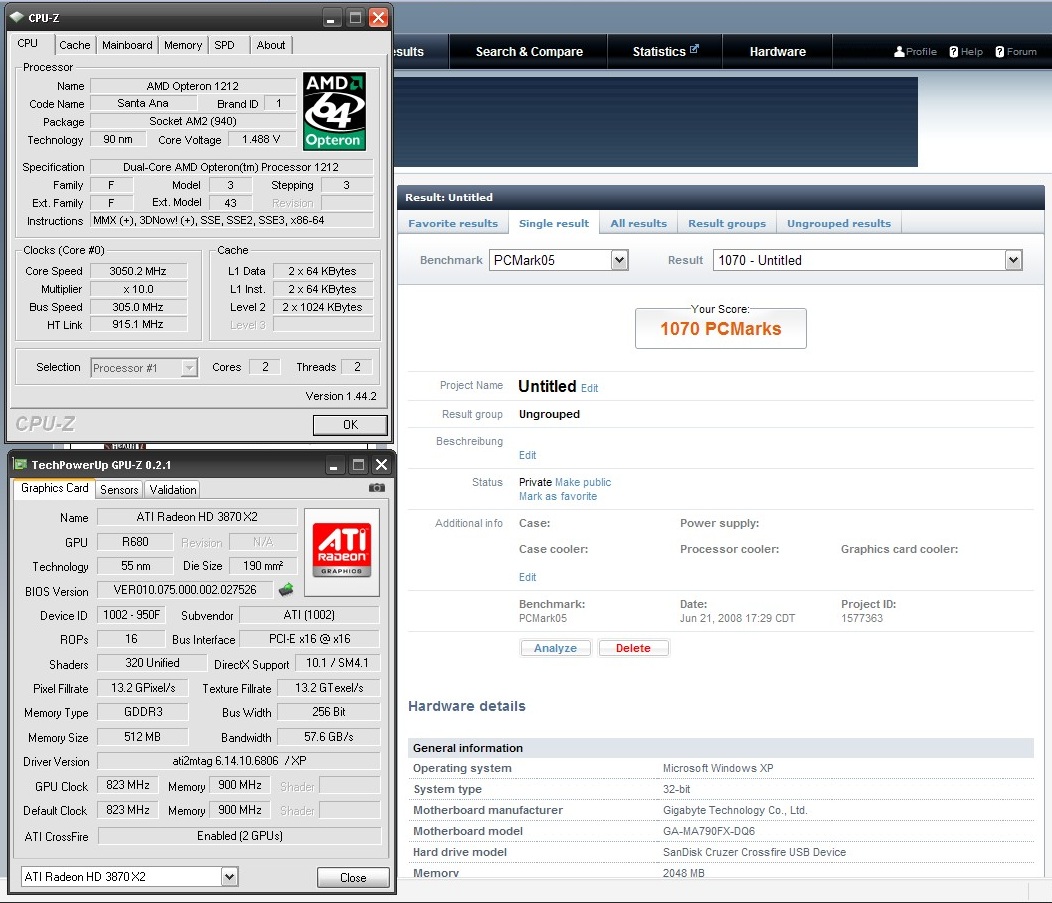
Task: Click the Statistics external link icon
Action: (x=694, y=48)
